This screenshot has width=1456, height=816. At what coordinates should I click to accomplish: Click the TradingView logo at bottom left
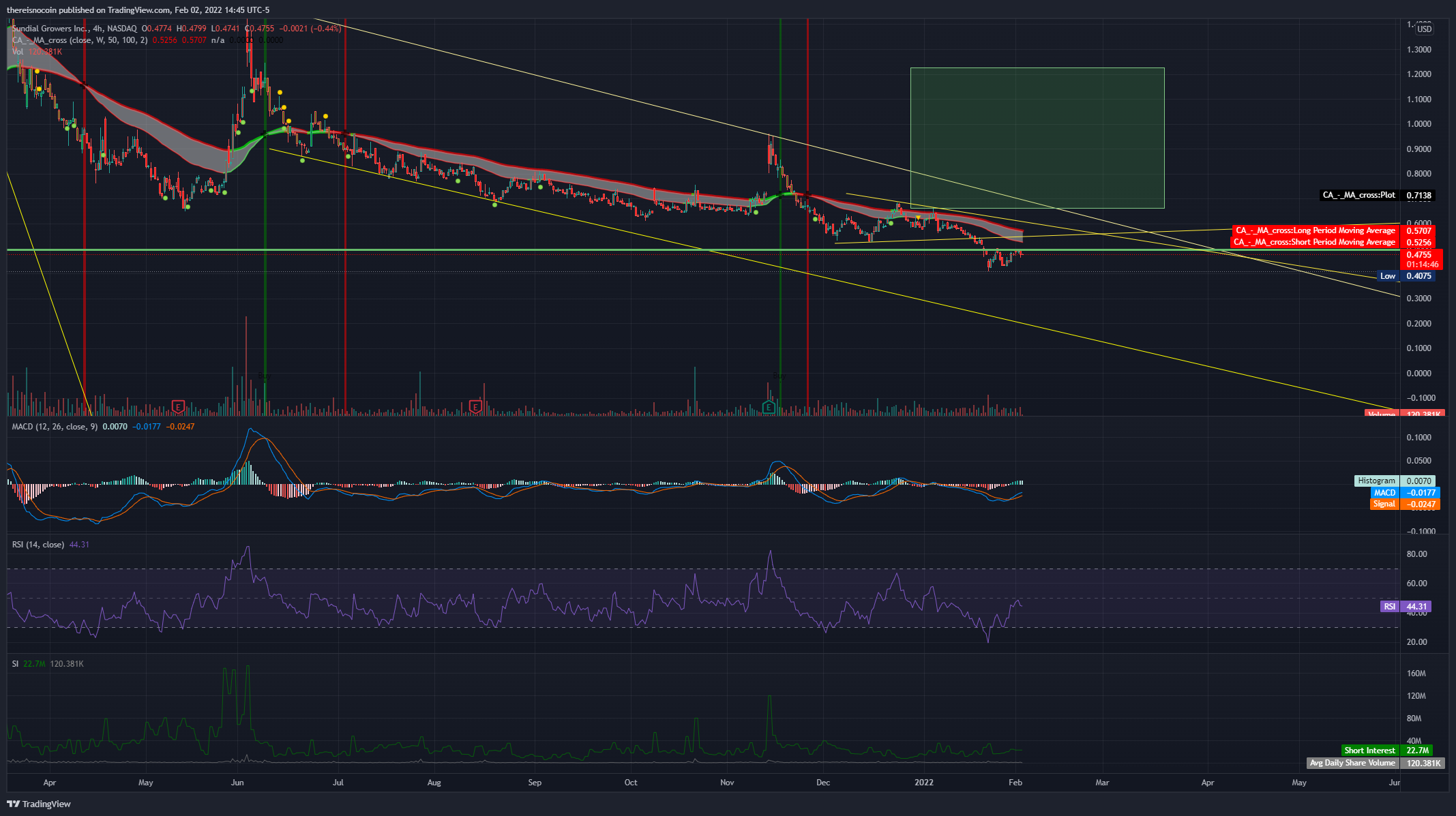point(39,804)
